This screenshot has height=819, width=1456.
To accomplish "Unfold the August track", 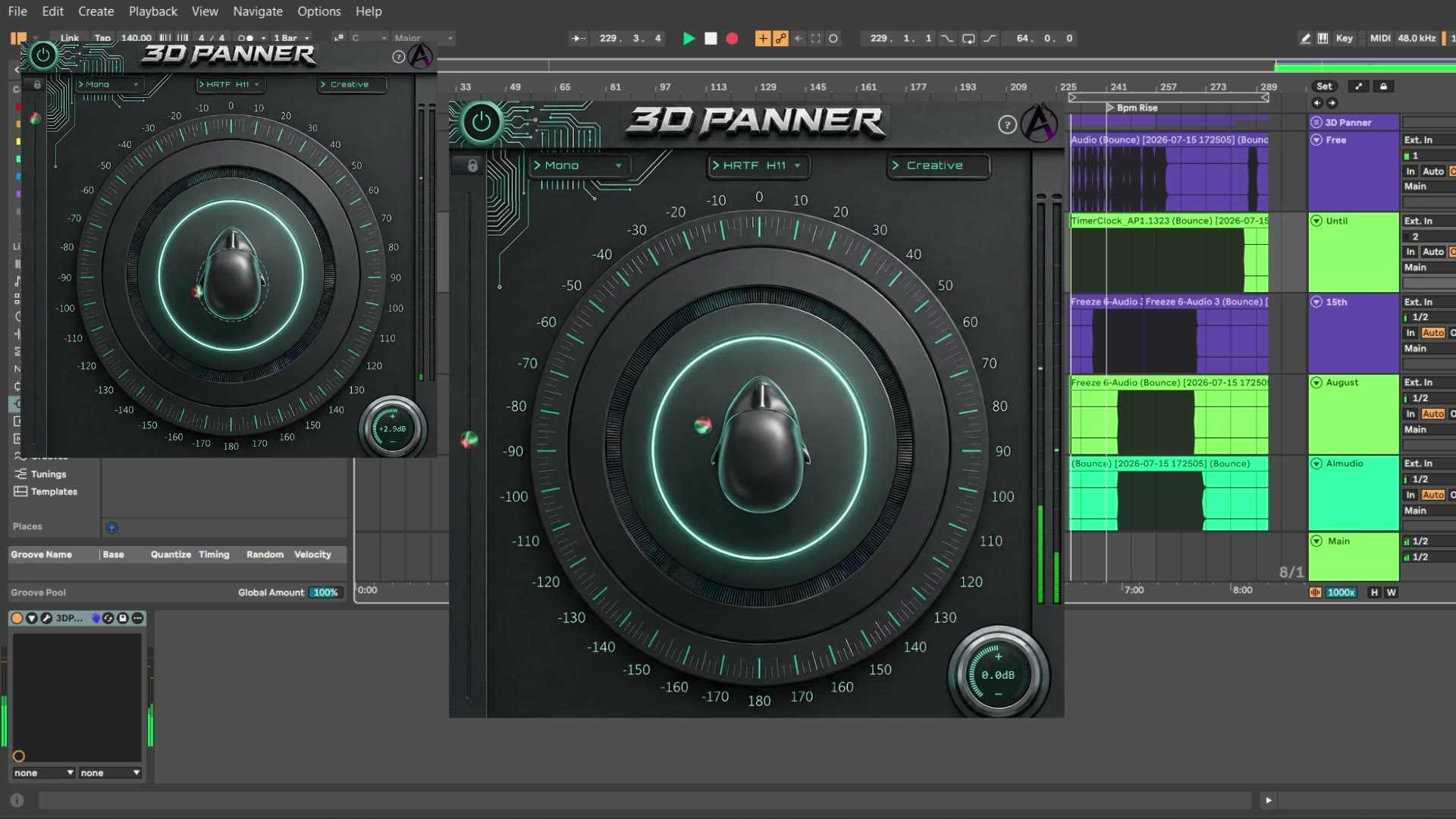I will click(x=1316, y=382).
